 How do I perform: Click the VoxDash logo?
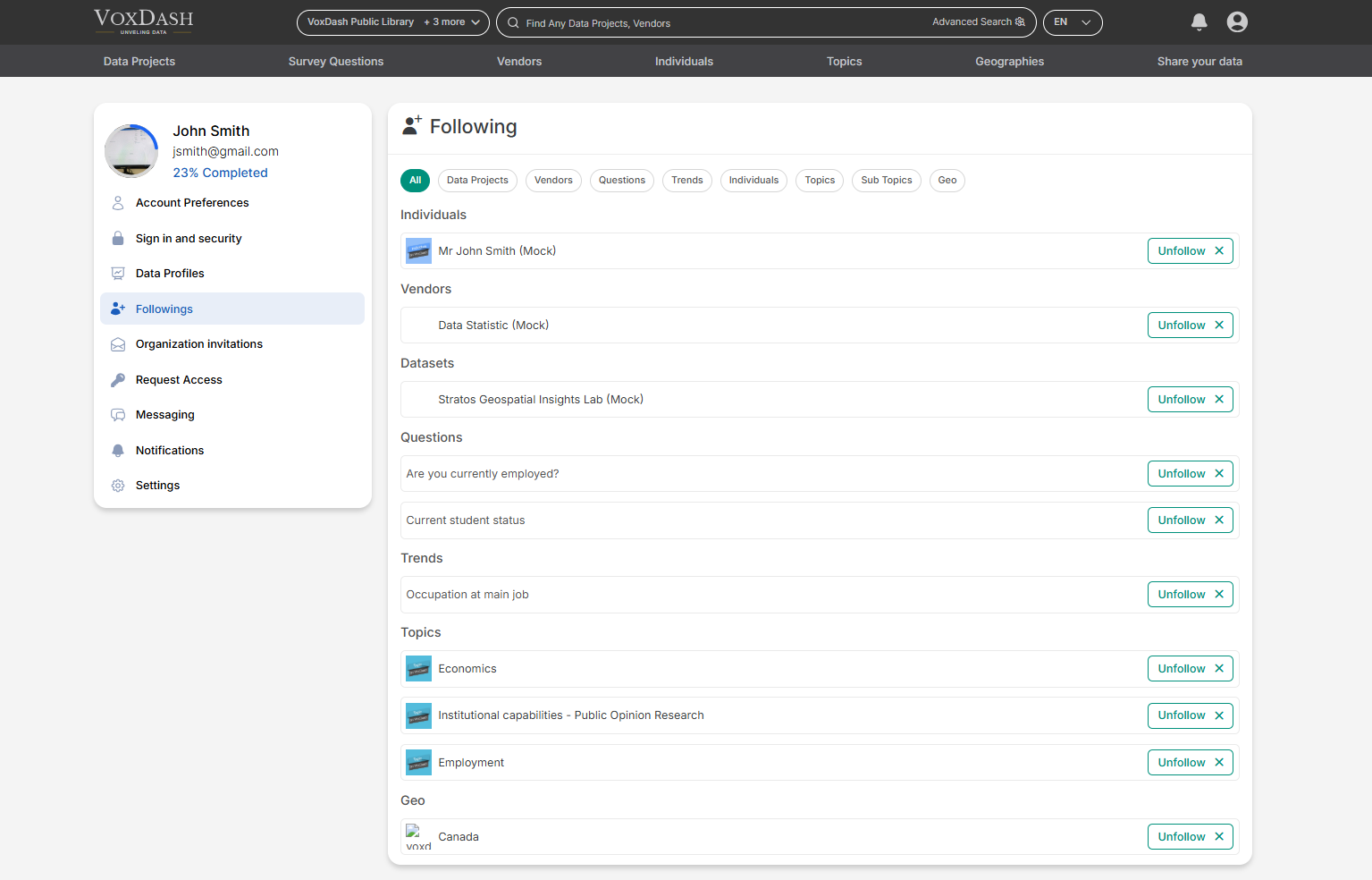tap(143, 21)
